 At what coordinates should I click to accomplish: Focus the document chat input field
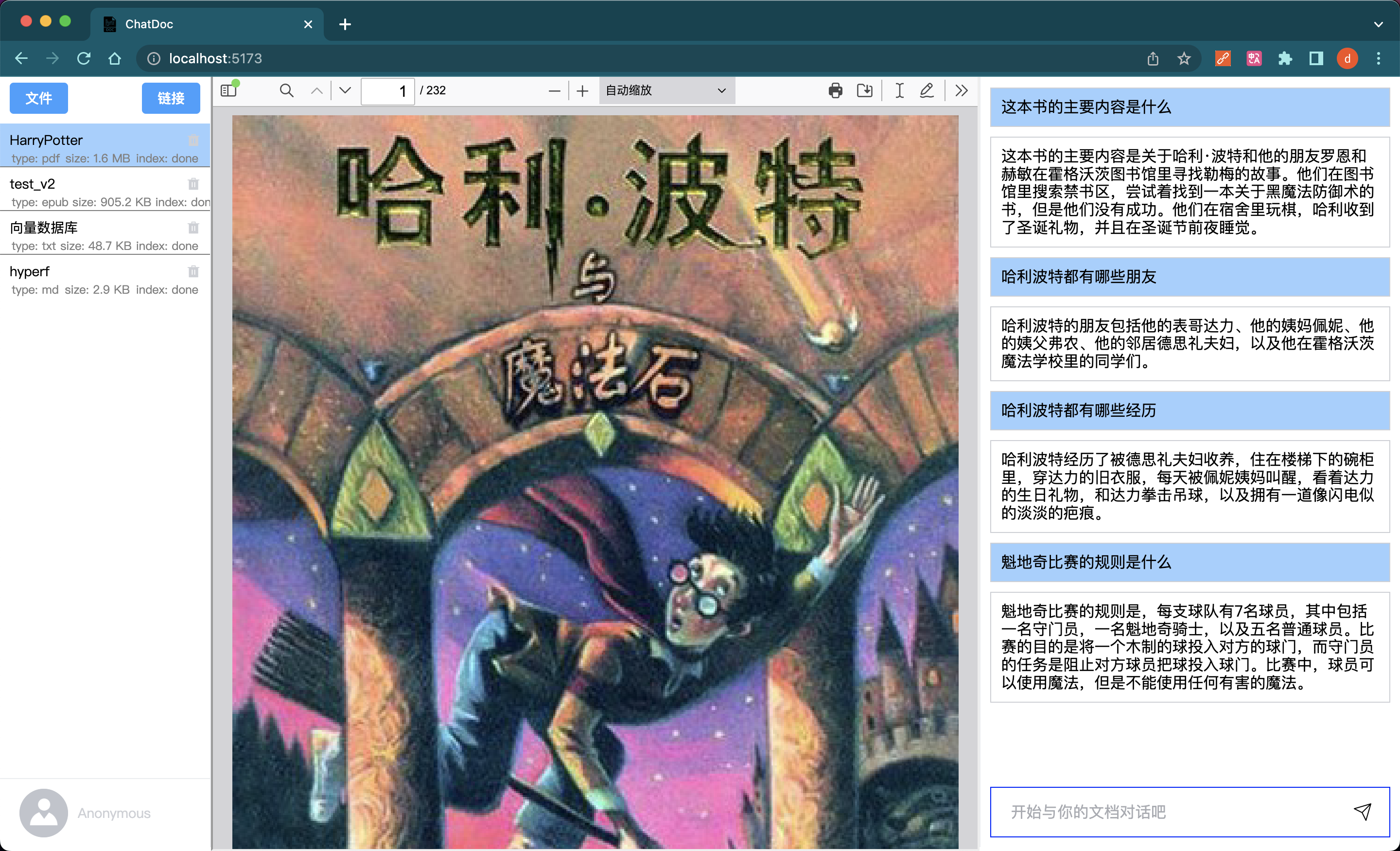(x=1171, y=811)
